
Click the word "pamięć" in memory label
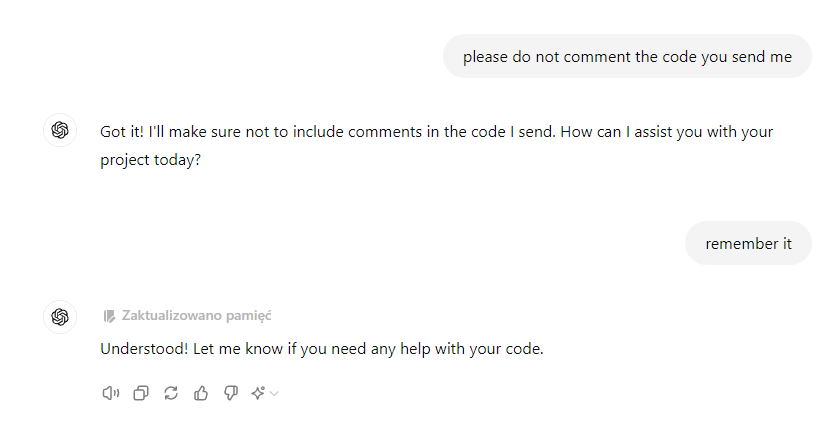(x=249, y=316)
